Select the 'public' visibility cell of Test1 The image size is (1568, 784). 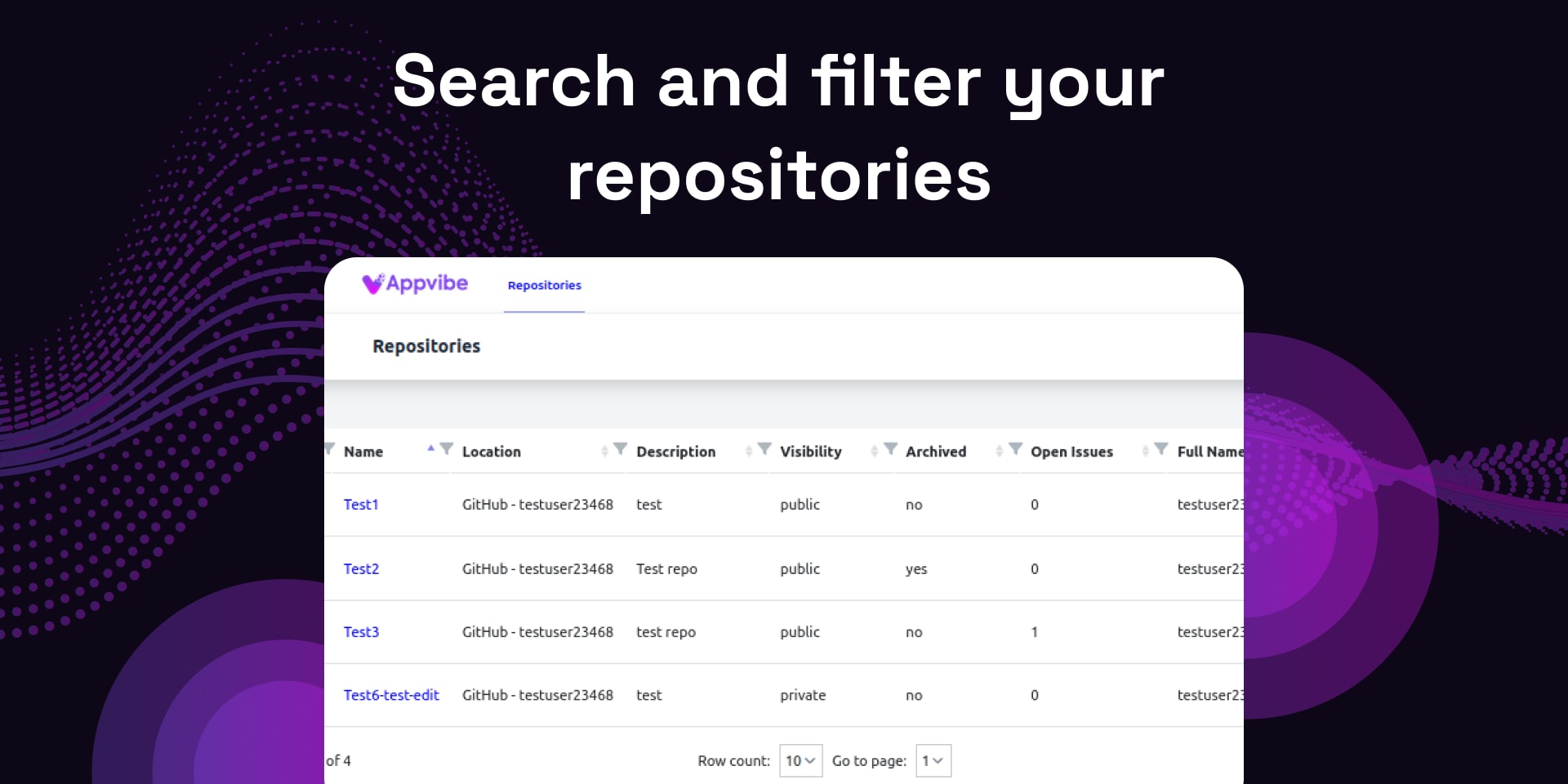point(800,505)
